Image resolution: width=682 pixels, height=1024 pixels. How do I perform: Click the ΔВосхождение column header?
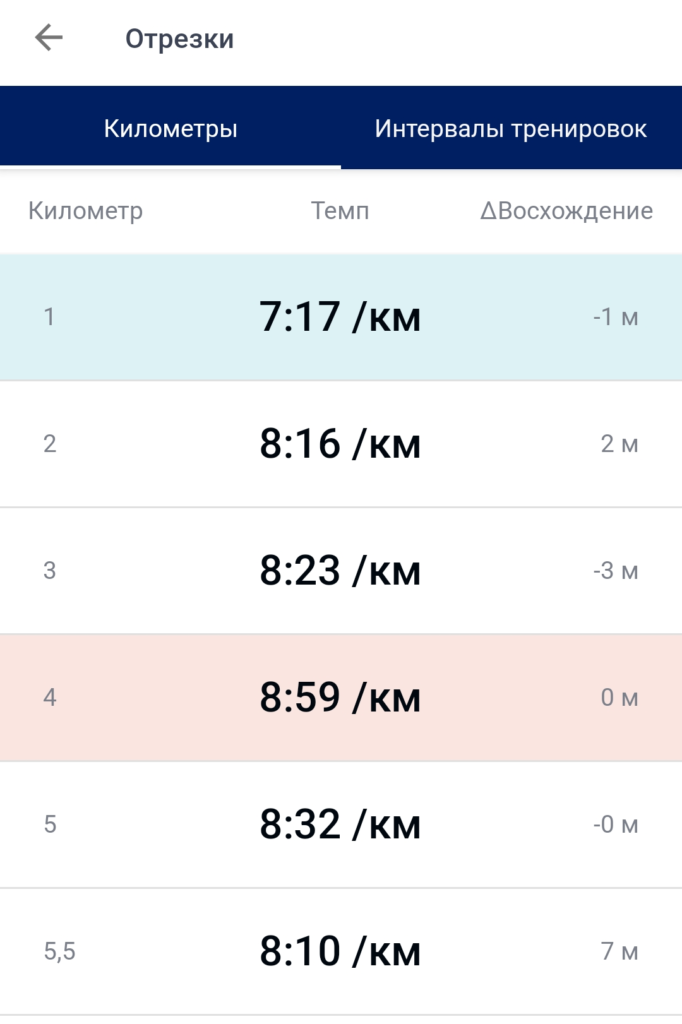(x=566, y=211)
